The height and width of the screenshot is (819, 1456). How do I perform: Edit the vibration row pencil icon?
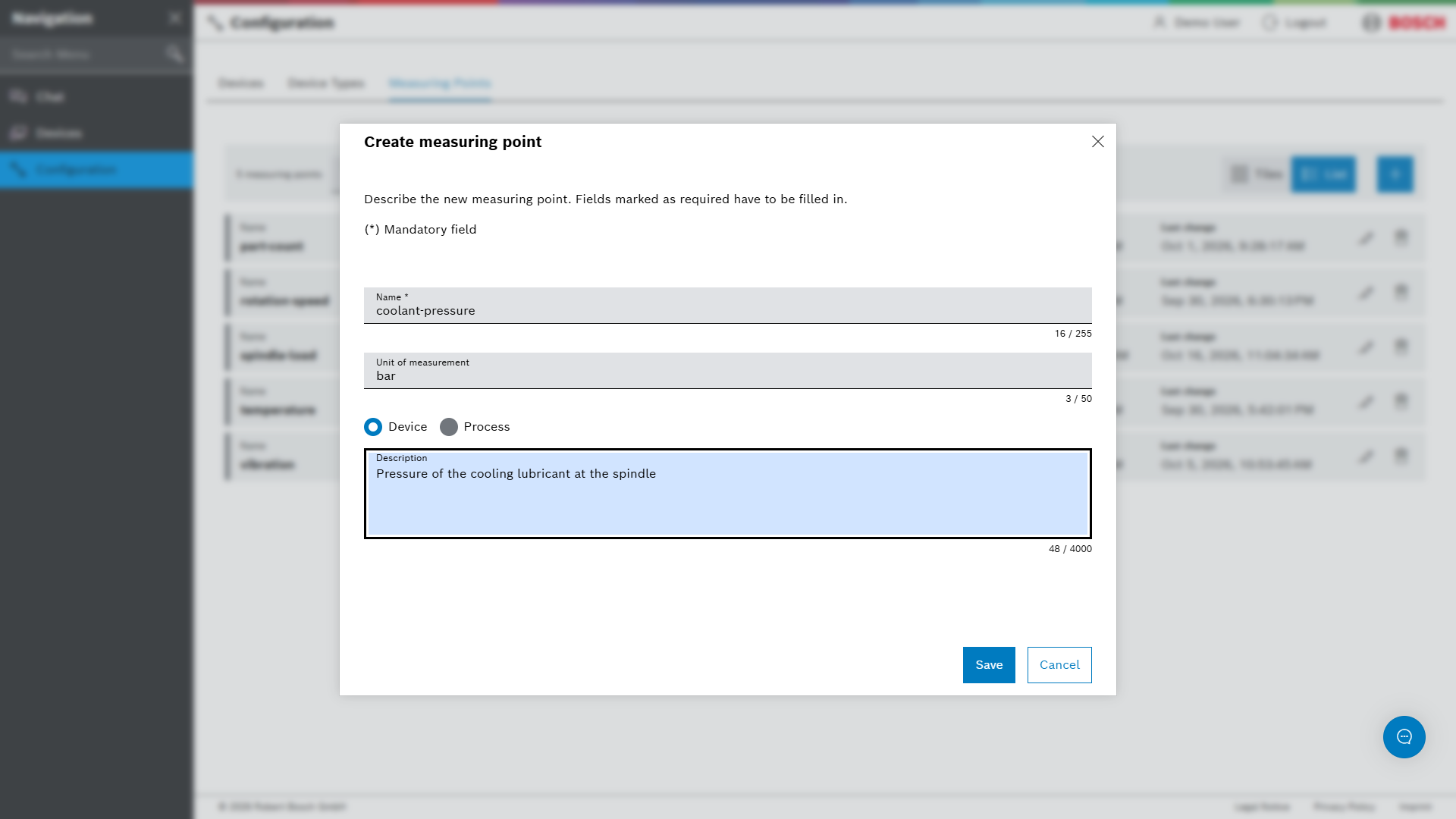pos(1366,457)
